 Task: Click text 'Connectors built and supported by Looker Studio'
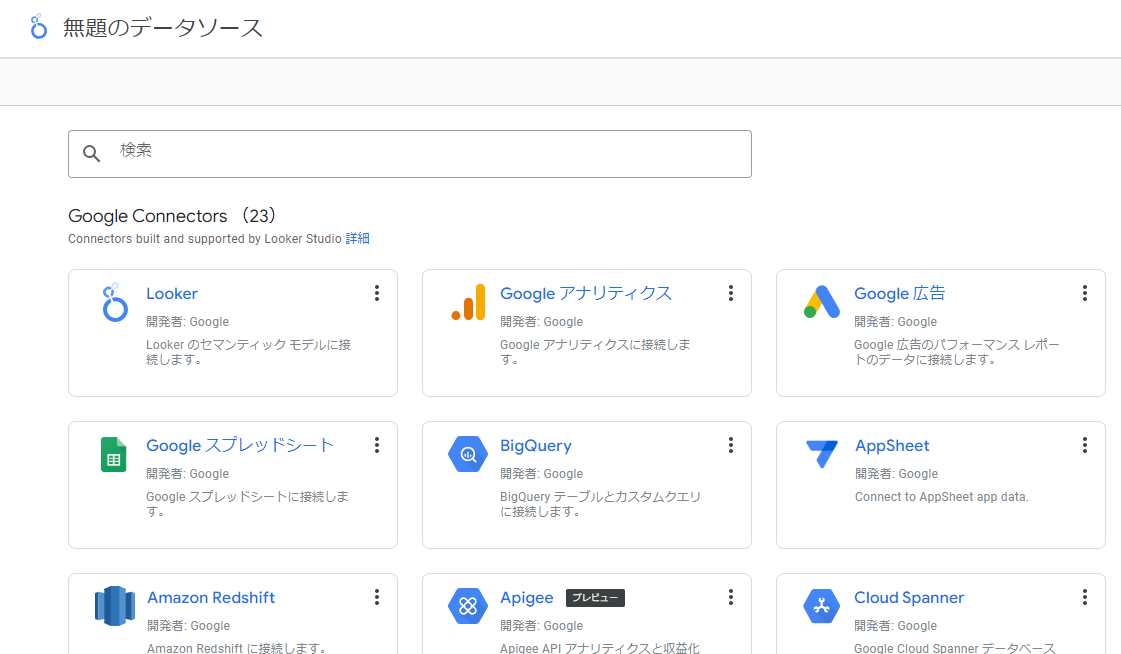point(204,239)
